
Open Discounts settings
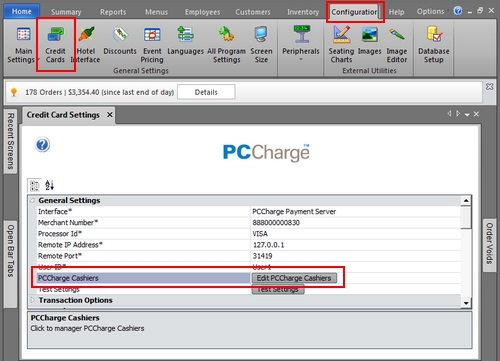pos(120,42)
